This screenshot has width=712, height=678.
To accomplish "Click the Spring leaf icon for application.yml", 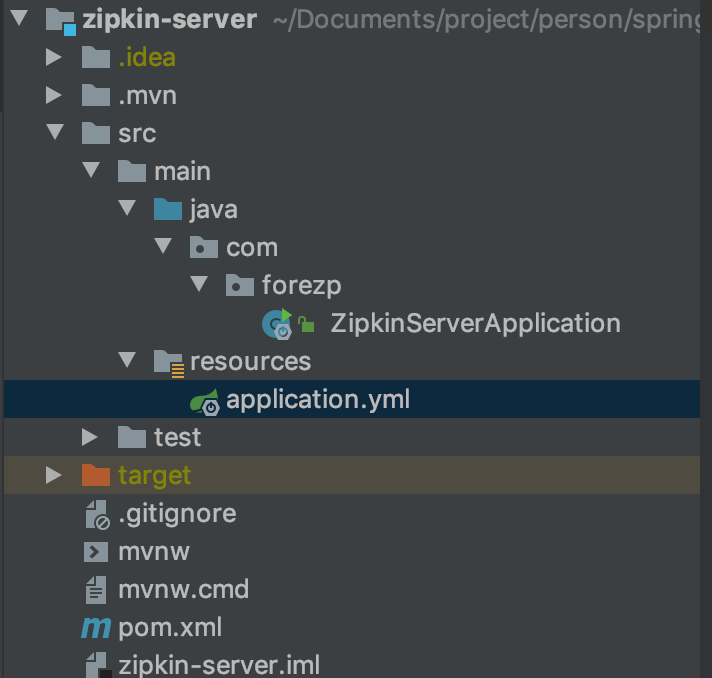I will click(x=204, y=401).
